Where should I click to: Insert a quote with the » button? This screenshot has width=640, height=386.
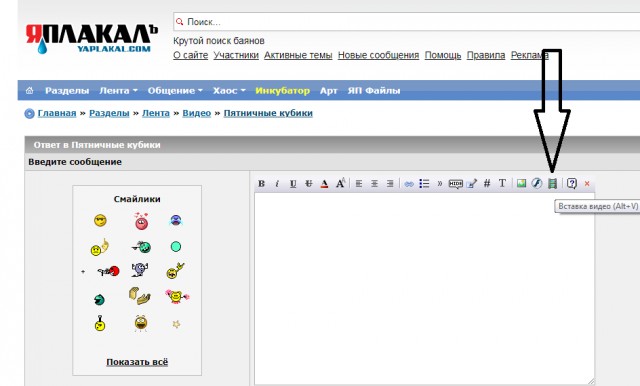(x=440, y=184)
